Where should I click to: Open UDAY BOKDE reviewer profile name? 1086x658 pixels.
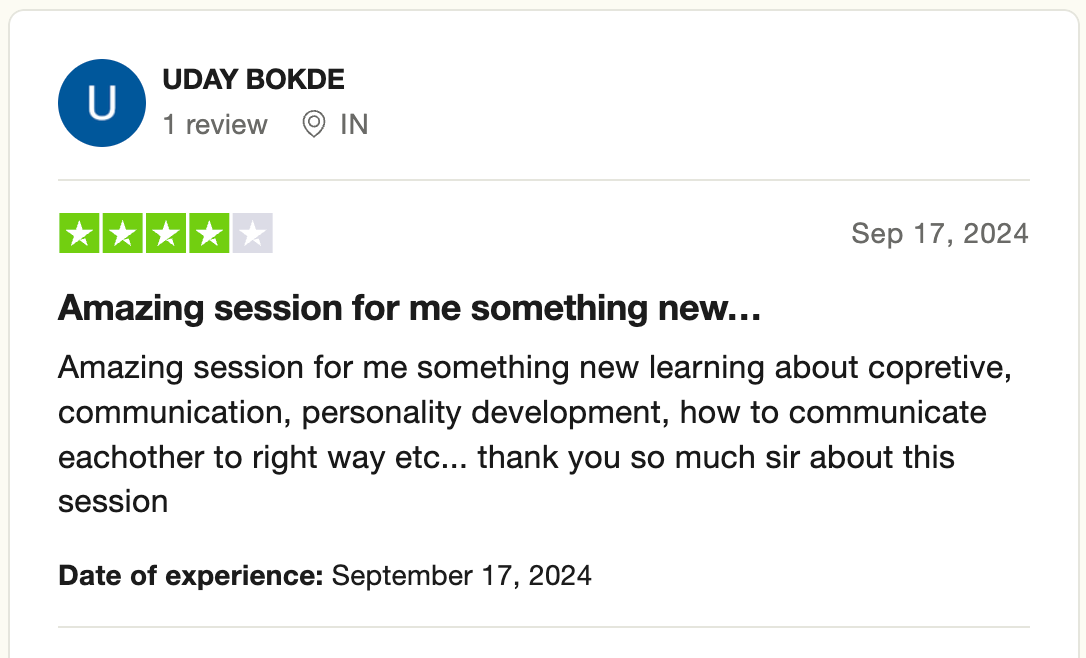click(x=253, y=80)
